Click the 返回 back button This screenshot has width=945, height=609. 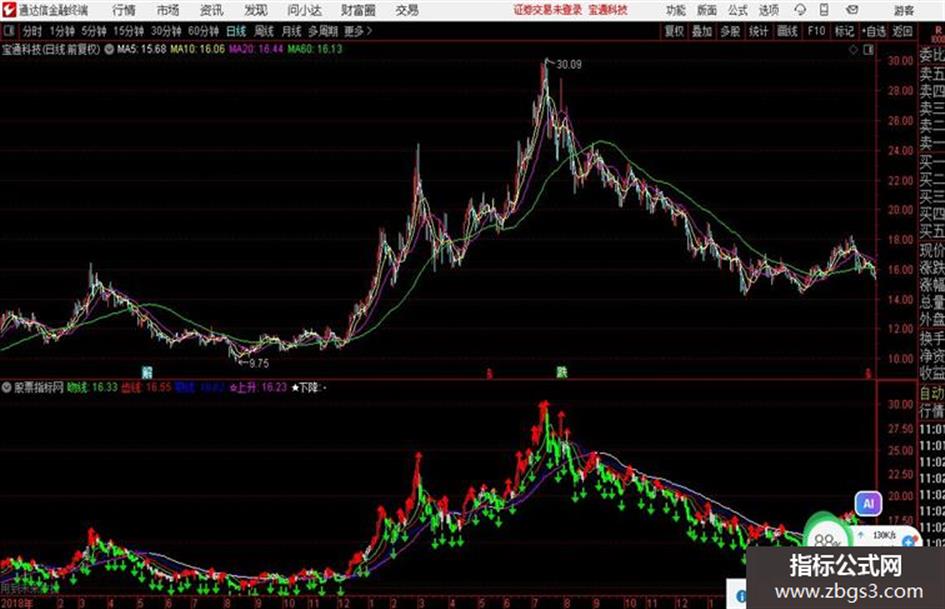click(x=902, y=31)
